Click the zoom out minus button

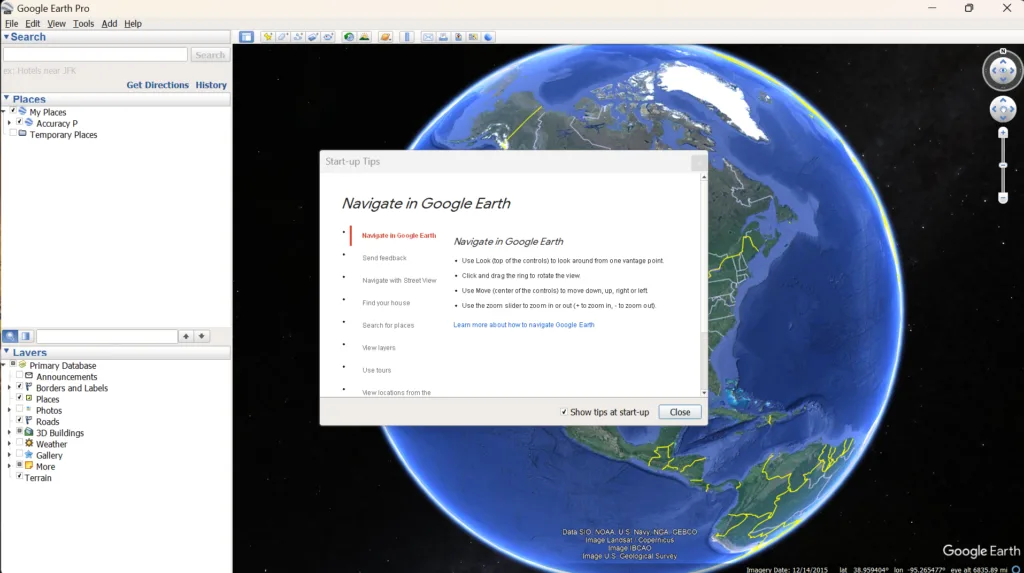pyautogui.click(x=1003, y=198)
